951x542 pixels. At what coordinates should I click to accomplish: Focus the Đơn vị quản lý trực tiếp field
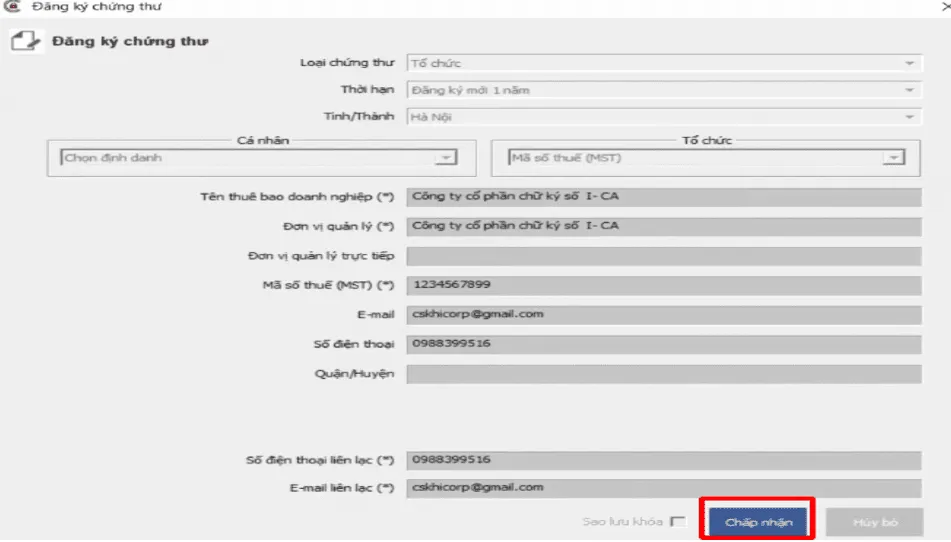pyautogui.click(x=664, y=256)
